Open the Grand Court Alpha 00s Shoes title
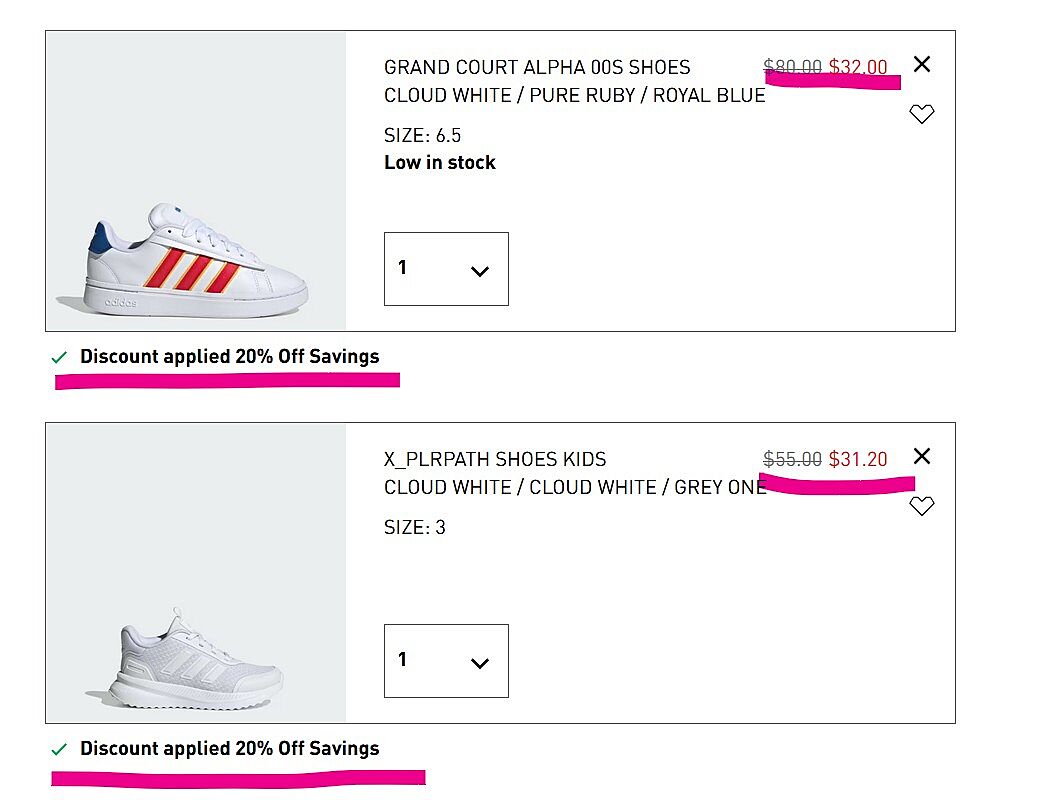Image resolution: width=1047 pixels, height=800 pixels. [537, 68]
